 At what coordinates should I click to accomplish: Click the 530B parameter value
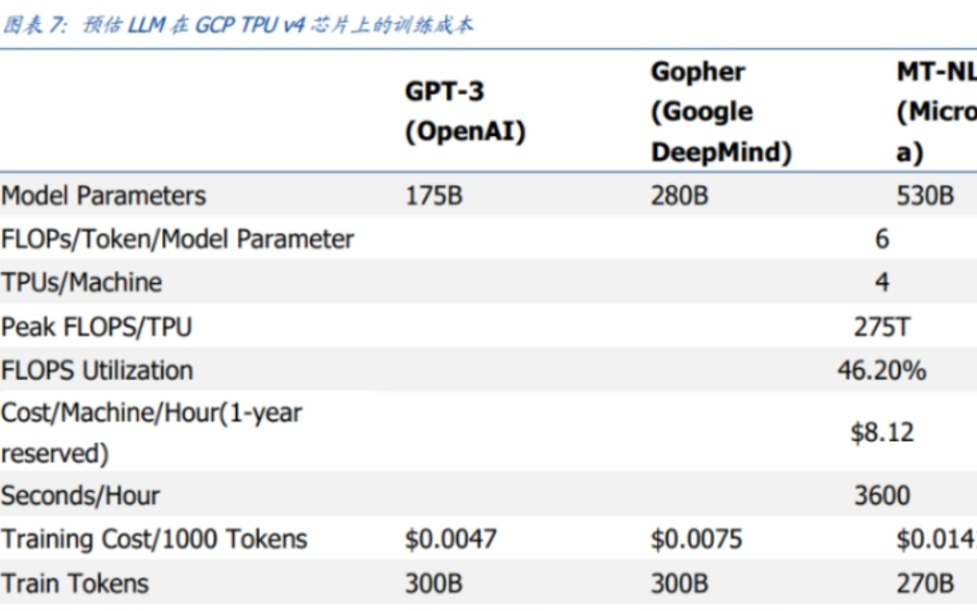coord(925,195)
